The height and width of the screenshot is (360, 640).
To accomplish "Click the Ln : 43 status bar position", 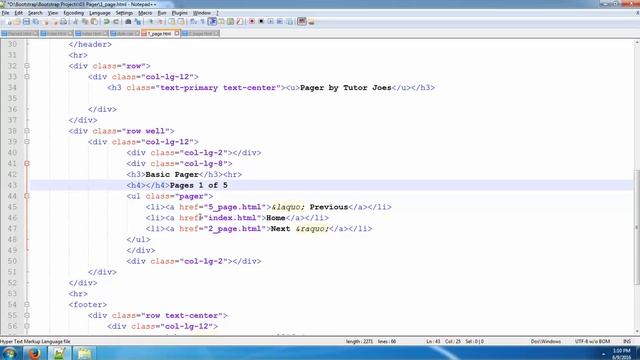I will pos(433,341).
